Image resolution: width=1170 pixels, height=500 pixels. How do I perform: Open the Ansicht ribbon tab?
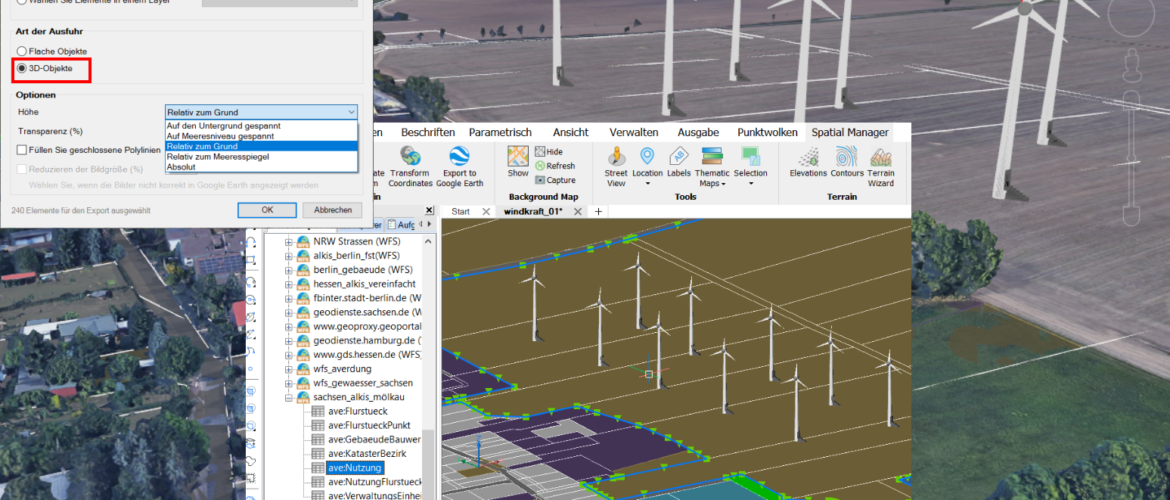571,132
